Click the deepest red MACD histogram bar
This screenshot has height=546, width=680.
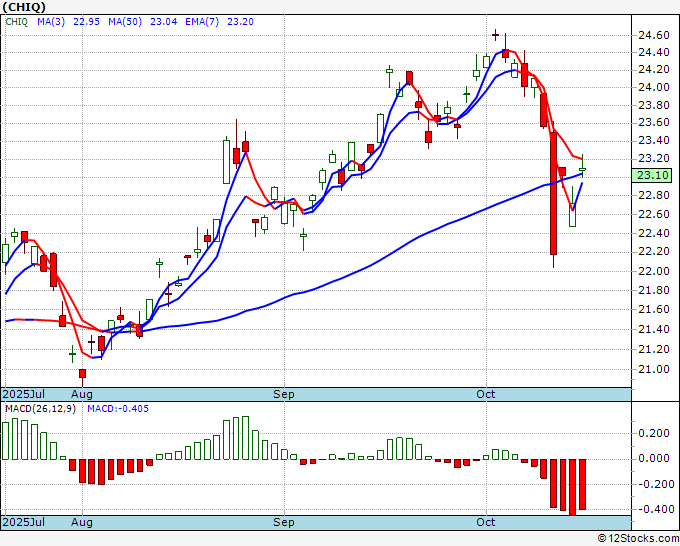tap(572, 487)
